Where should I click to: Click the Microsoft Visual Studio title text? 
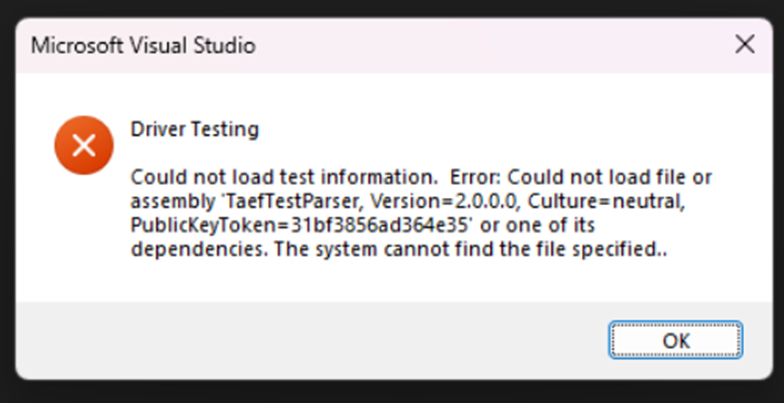pos(144,46)
